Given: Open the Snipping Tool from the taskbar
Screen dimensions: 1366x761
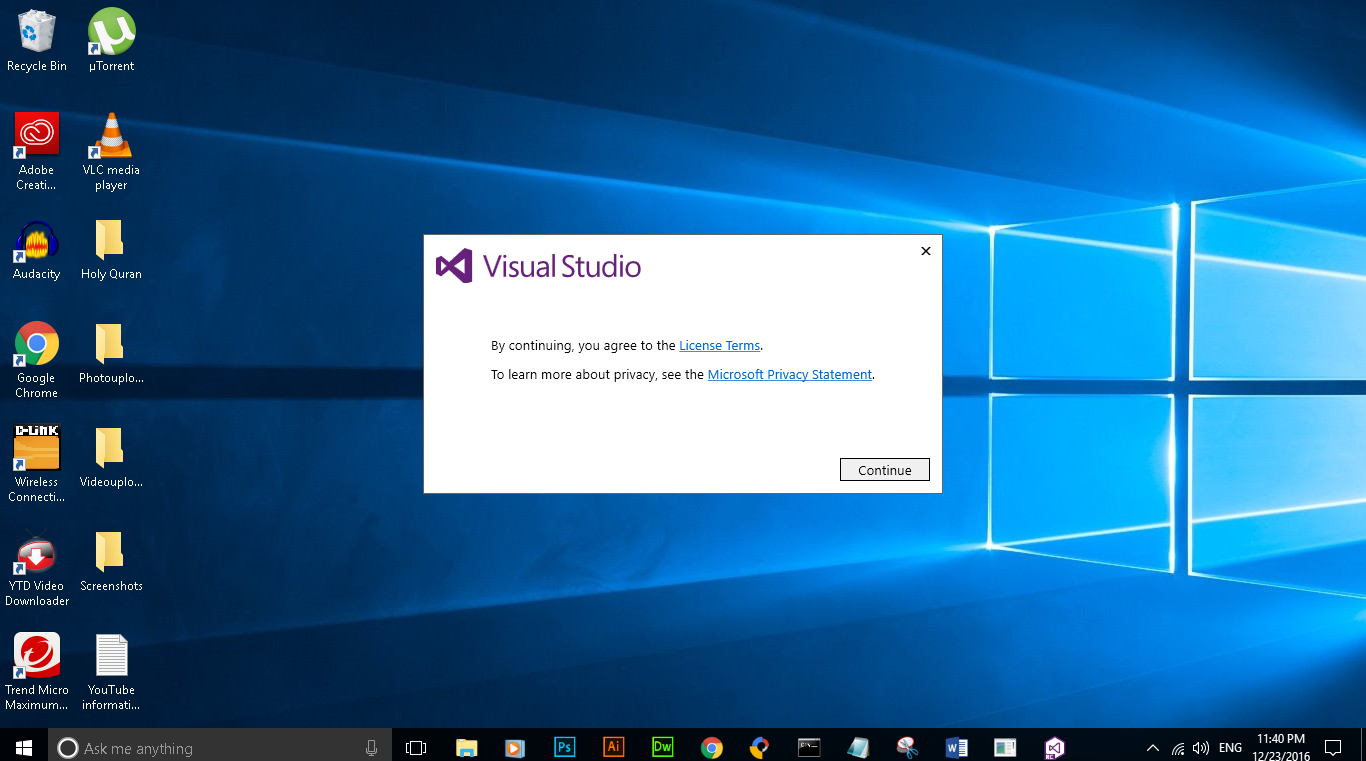Looking at the screenshot, I should point(907,747).
